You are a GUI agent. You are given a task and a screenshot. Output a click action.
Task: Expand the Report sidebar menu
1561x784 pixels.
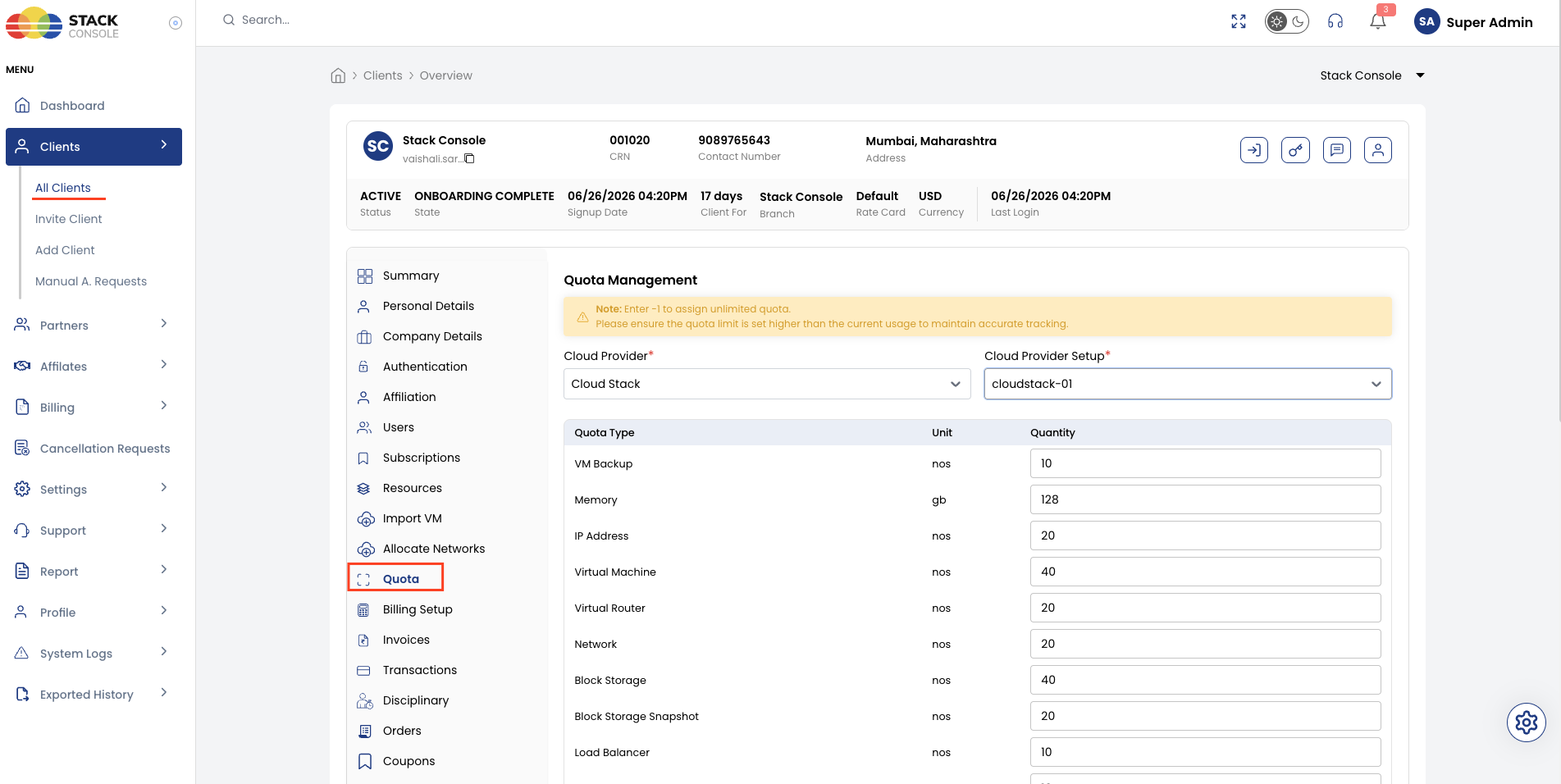click(x=94, y=572)
